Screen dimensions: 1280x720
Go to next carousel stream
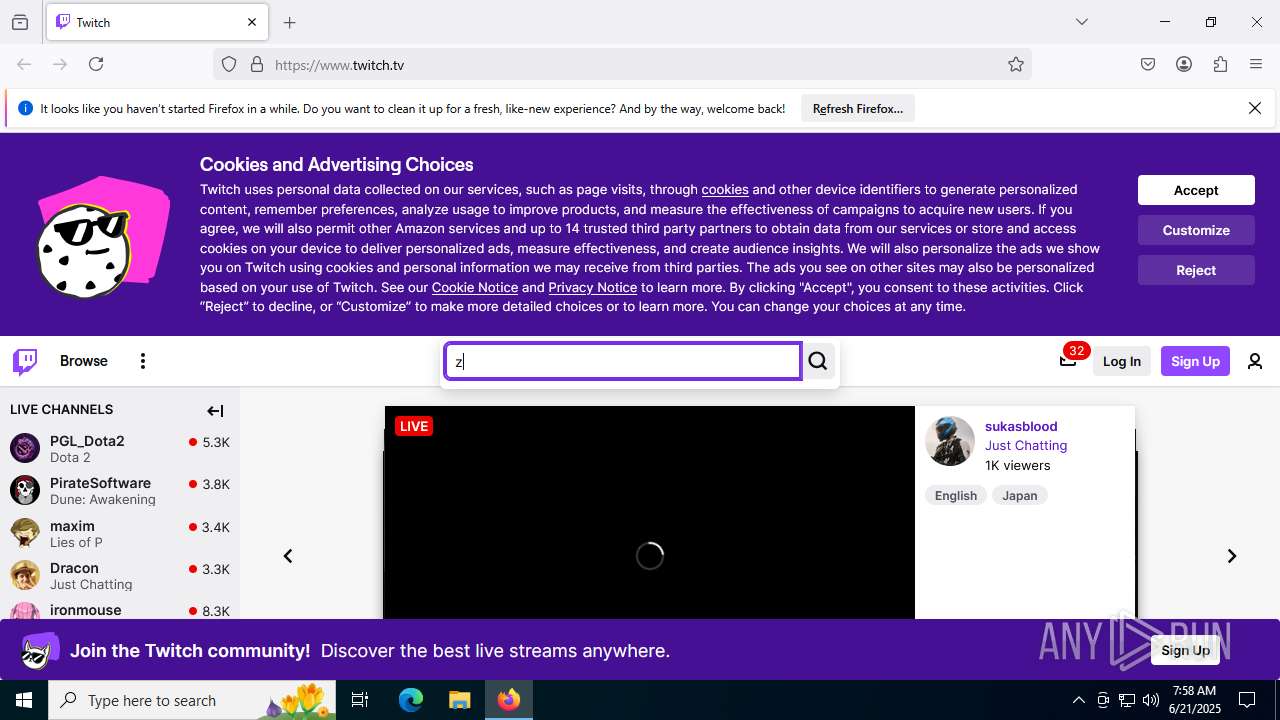click(1232, 556)
